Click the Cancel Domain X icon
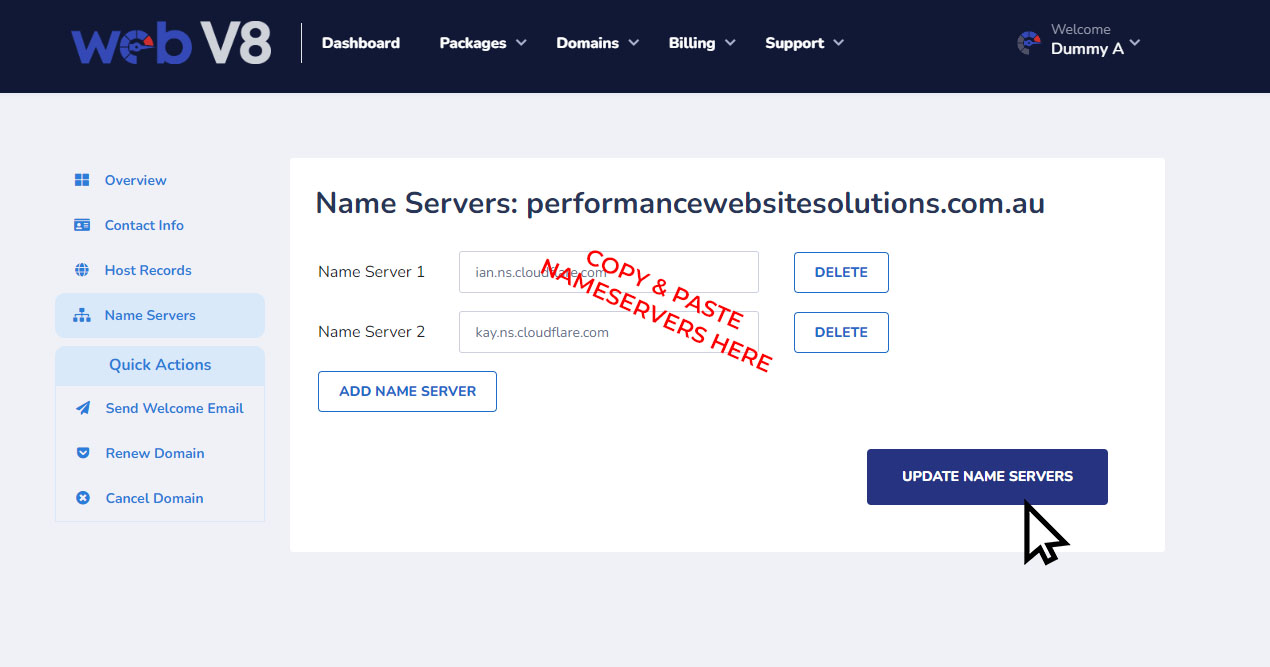1270x667 pixels. (x=83, y=498)
